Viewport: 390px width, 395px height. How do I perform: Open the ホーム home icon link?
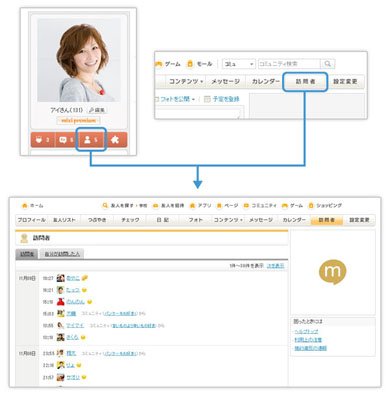(32, 206)
